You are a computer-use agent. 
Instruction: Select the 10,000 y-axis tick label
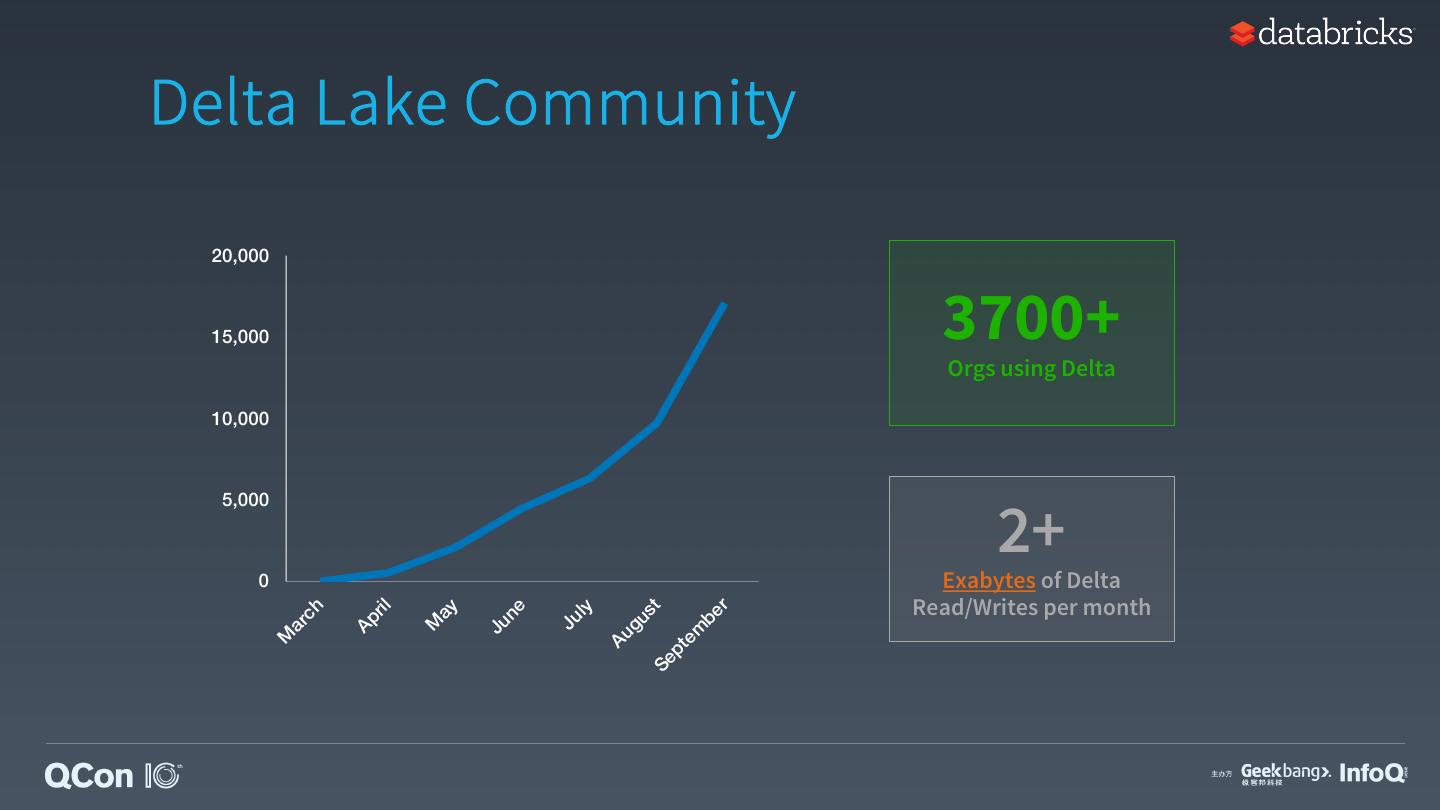click(x=240, y=418)
